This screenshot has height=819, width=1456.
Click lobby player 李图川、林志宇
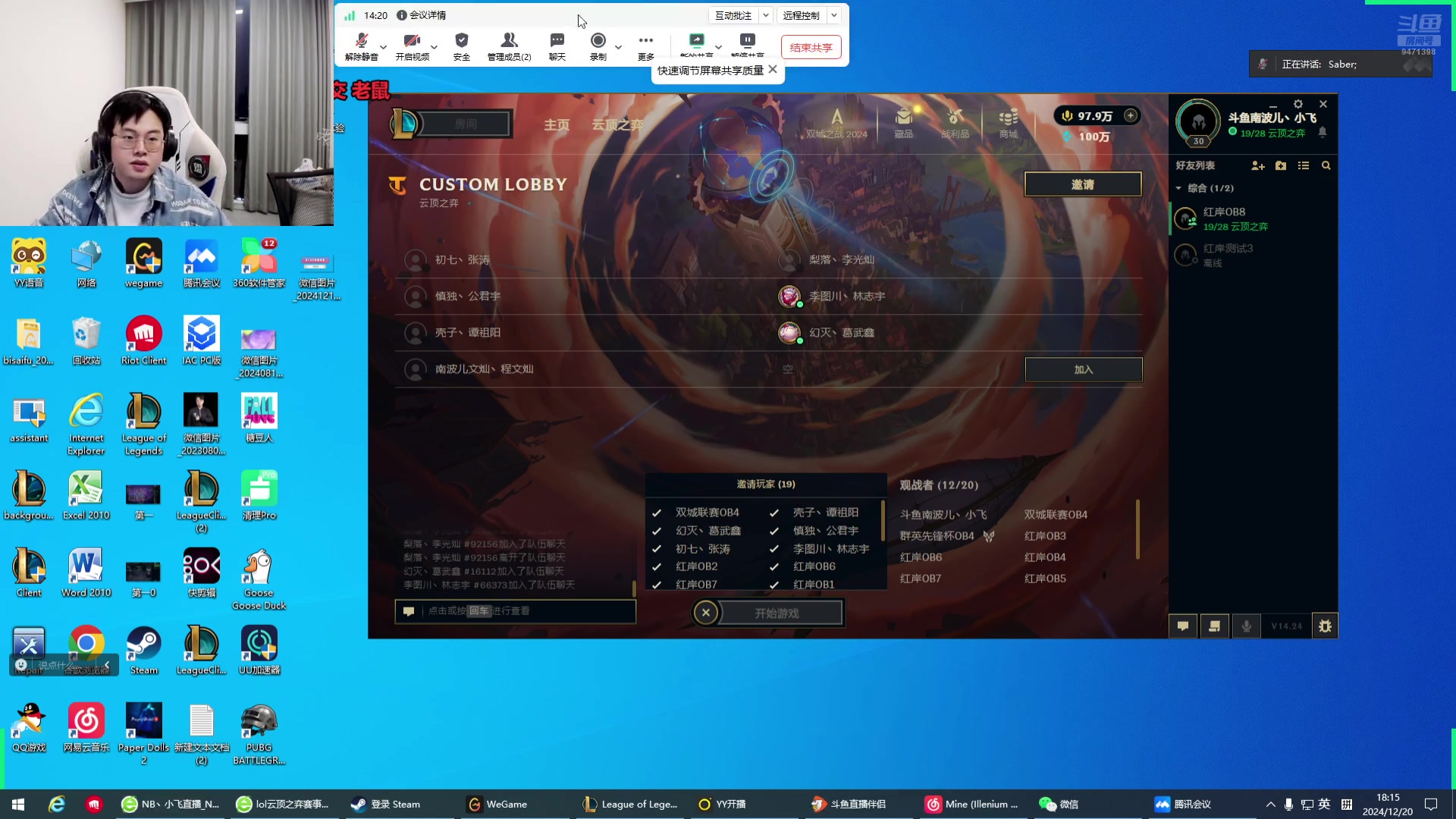click(847, 296)
